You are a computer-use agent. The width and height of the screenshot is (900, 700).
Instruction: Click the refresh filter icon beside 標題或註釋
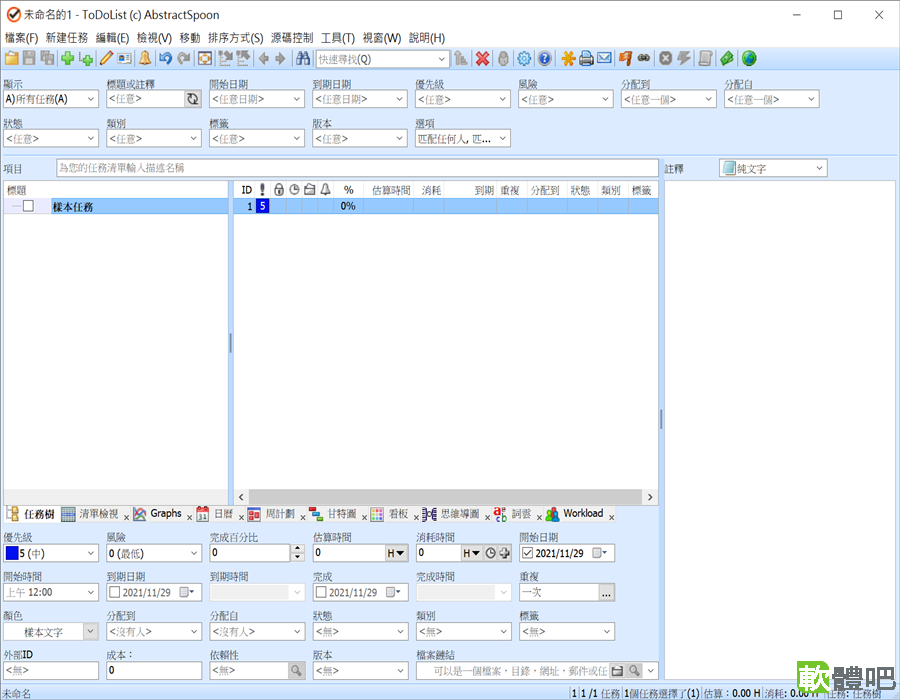pos(193,99)
